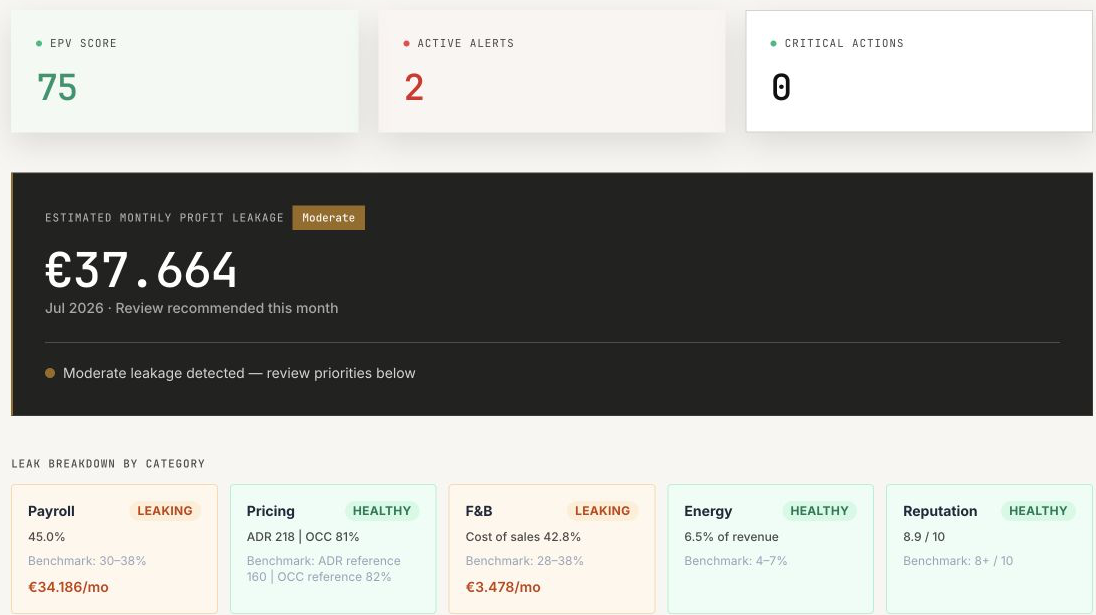Select '6.5% of revenue' text
Screen dimensions: 1096x615
731,537
